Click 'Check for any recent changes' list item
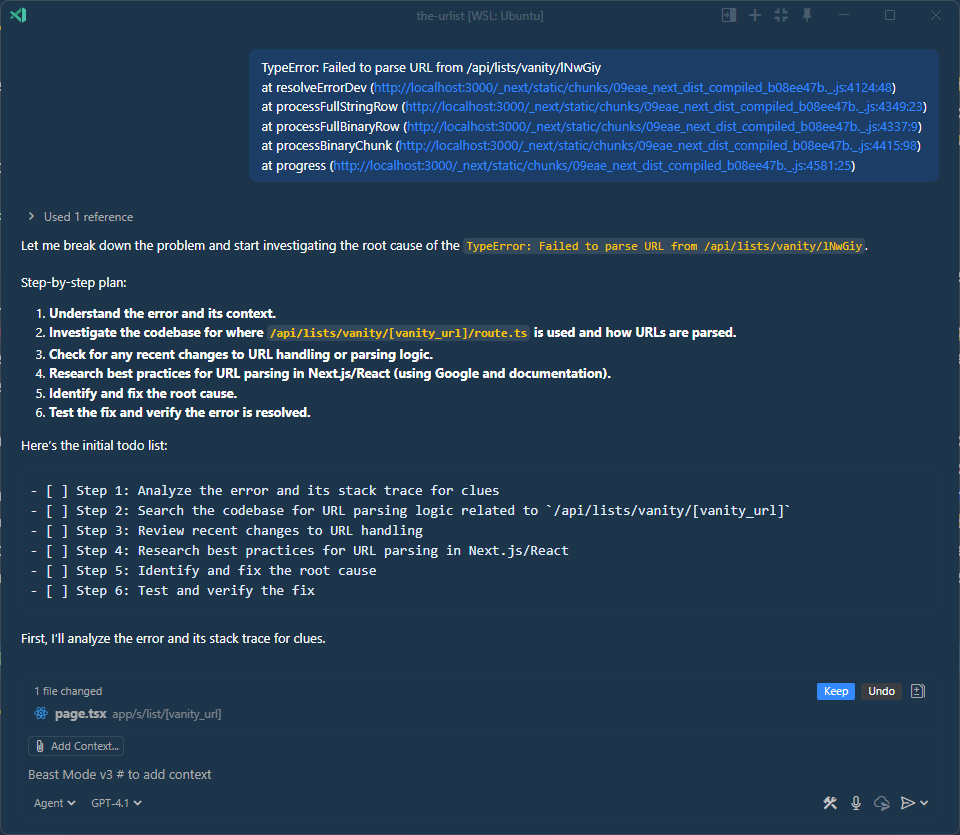The image size is (960, 835). point(241,354)
